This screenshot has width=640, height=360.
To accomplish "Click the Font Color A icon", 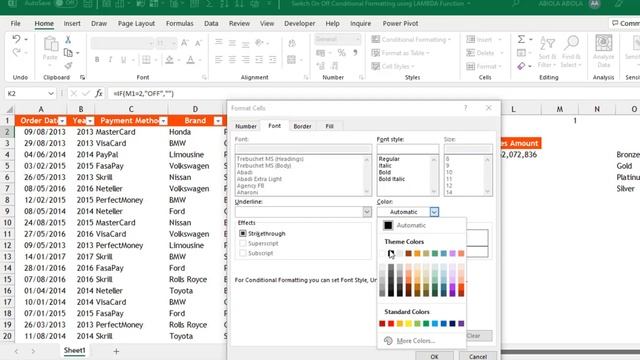I will pos(190,60).
